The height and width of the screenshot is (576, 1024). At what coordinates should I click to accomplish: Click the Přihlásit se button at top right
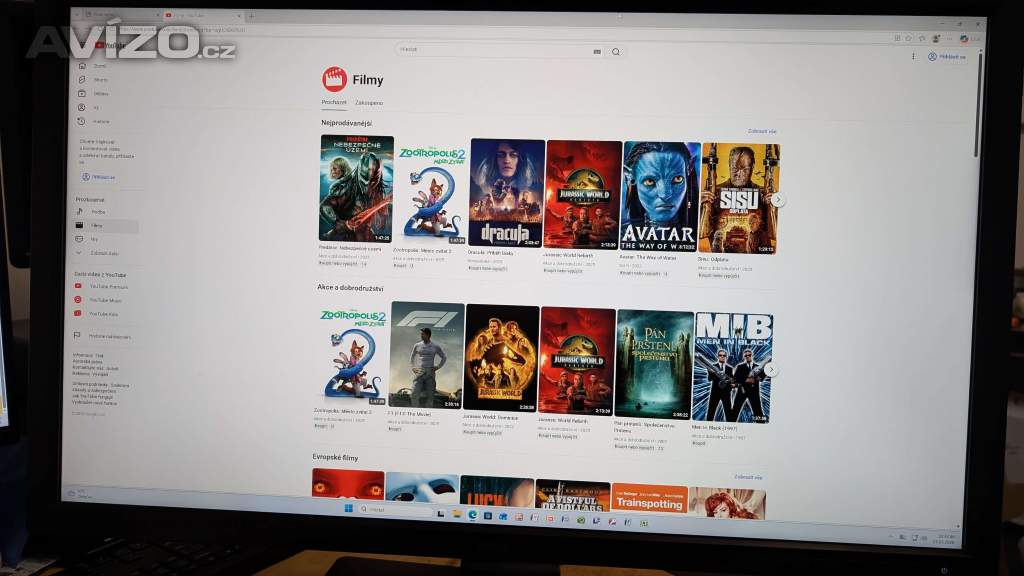947,57
